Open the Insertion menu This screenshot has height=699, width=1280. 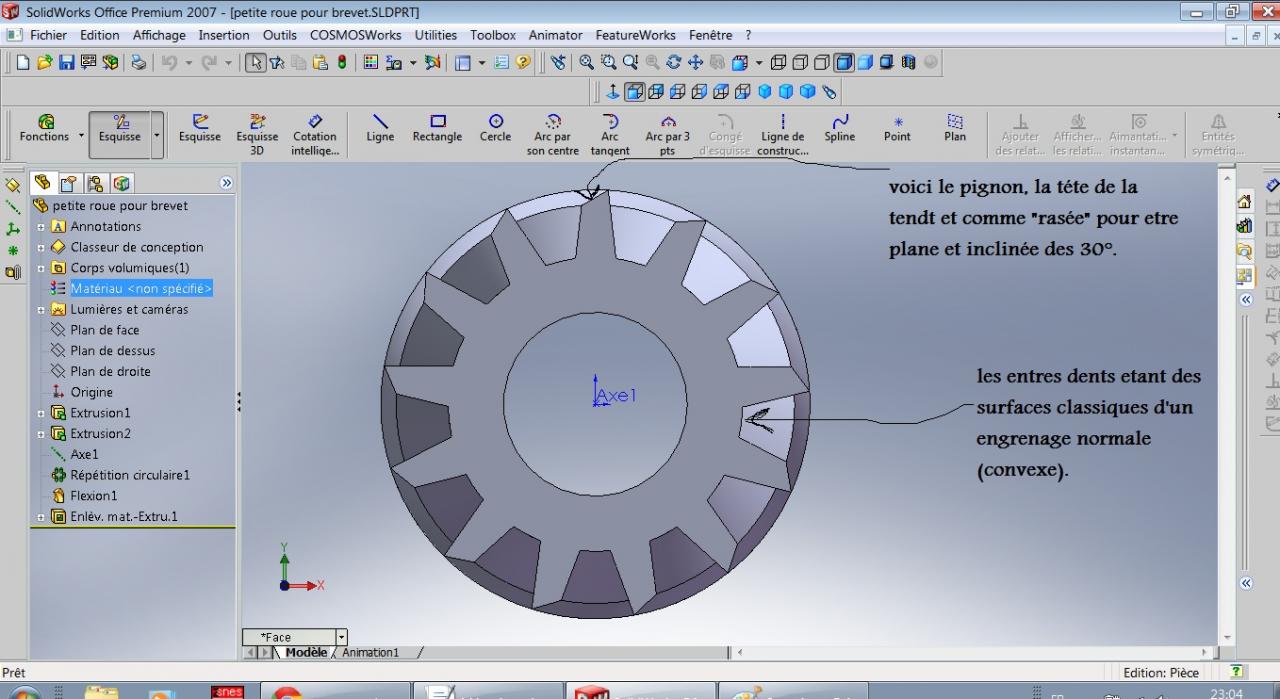click(x=224, y=35)
